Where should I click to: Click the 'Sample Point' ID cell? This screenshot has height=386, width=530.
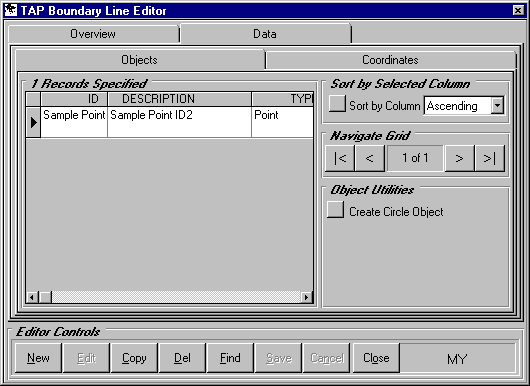pos(74,122)
